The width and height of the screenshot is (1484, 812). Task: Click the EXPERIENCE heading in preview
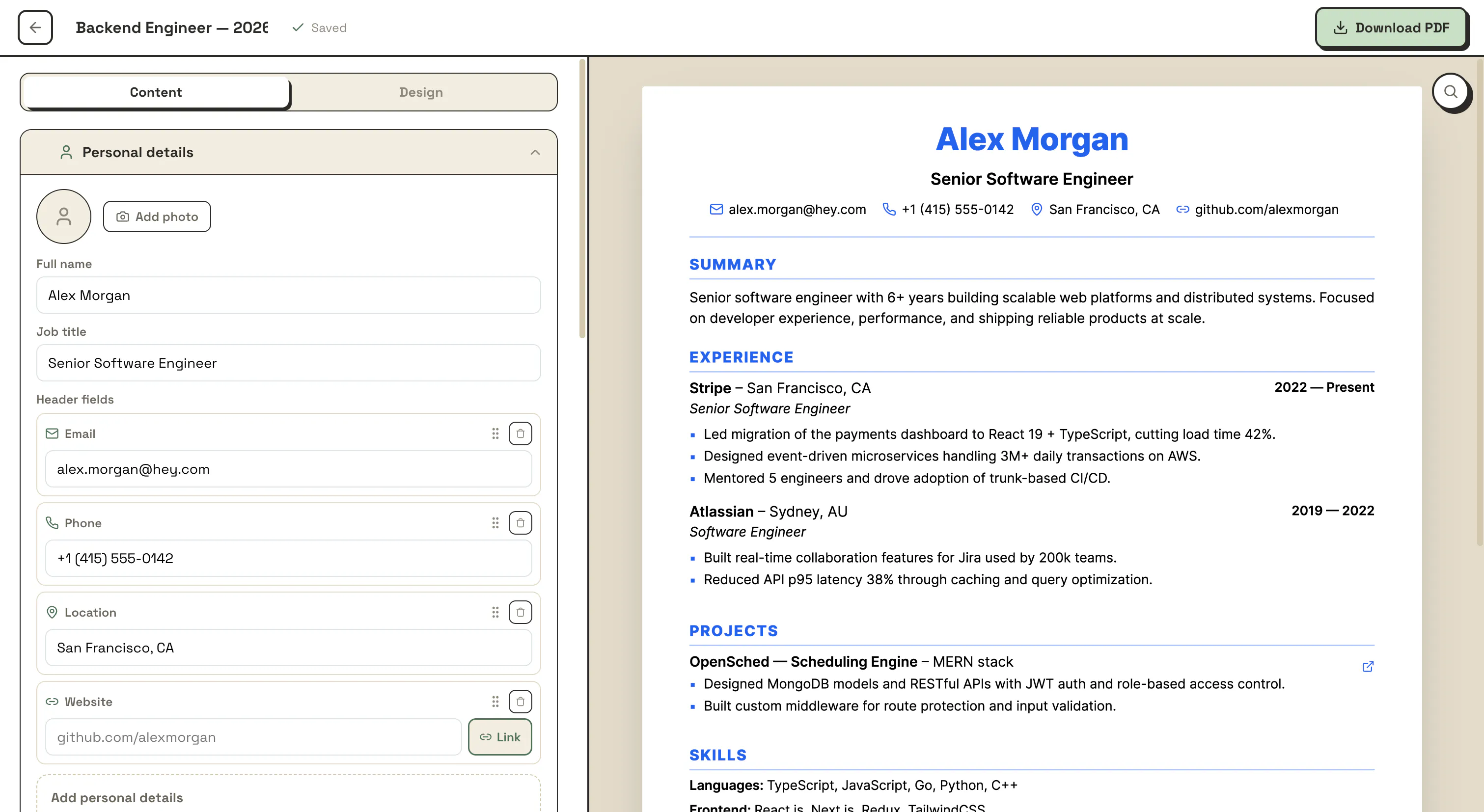742,357
